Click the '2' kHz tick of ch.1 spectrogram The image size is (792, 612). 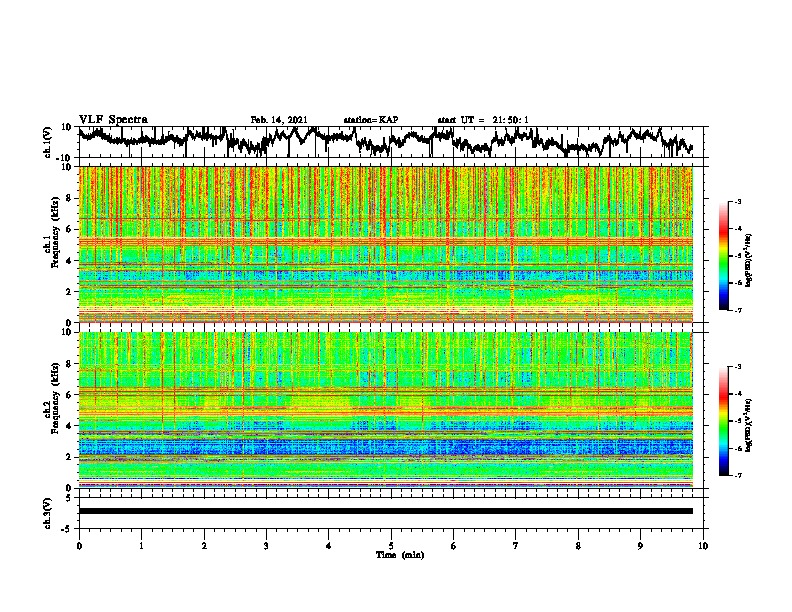69,292
